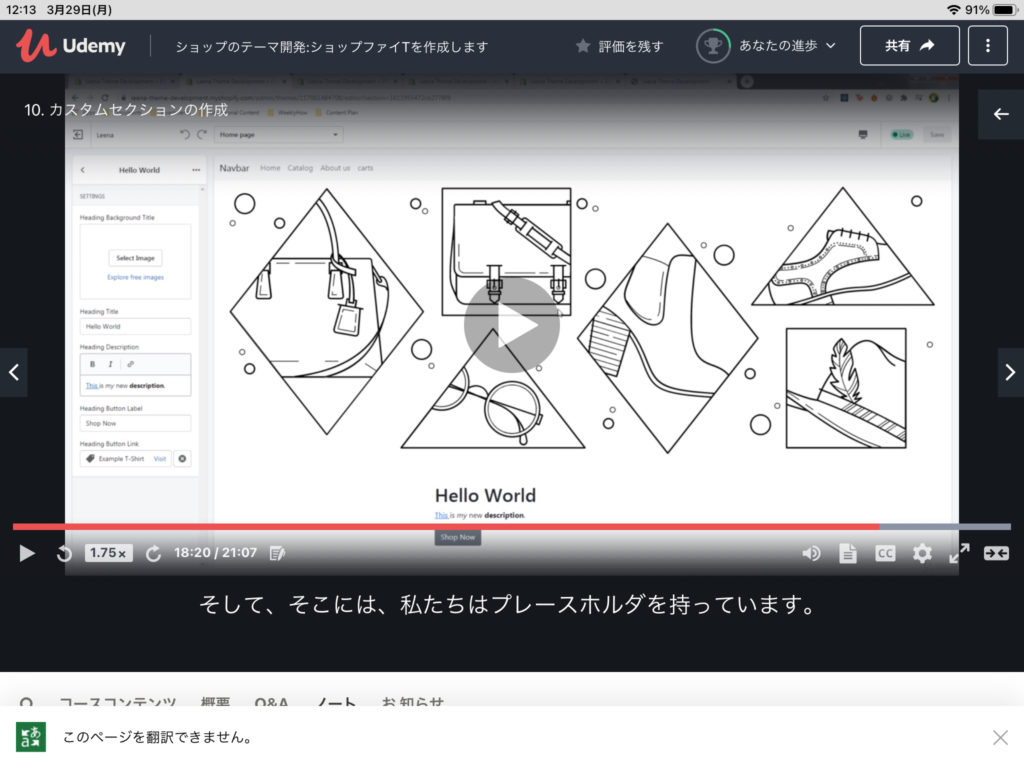The image size is (1024, 768).
Task: Rewind the video with the back-skip icon
Action: pyautogui.click(x=64, y=553)
